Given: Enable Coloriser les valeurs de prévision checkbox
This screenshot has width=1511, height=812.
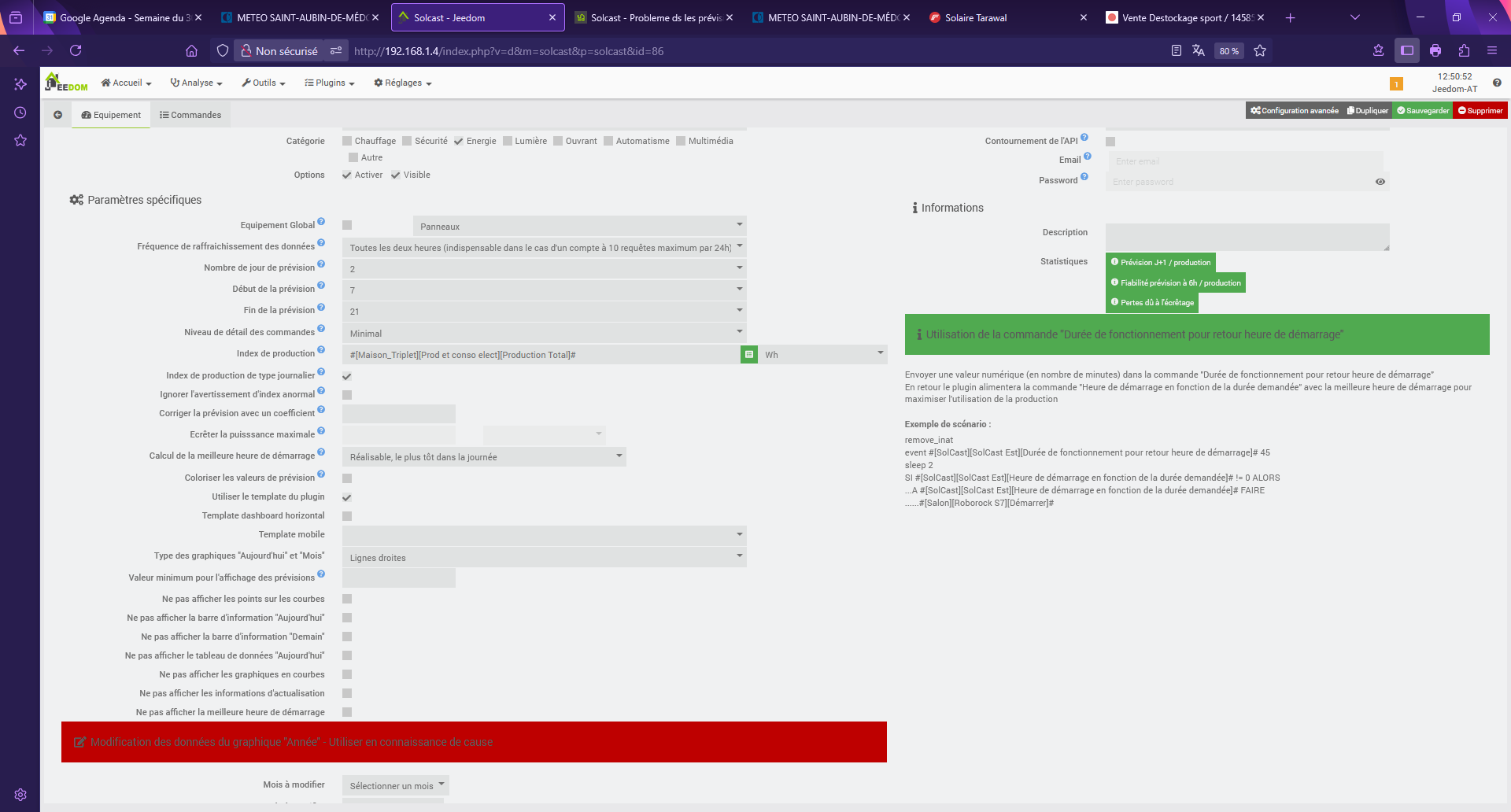Looking at the screenshot, I should (x=347, y=478).
